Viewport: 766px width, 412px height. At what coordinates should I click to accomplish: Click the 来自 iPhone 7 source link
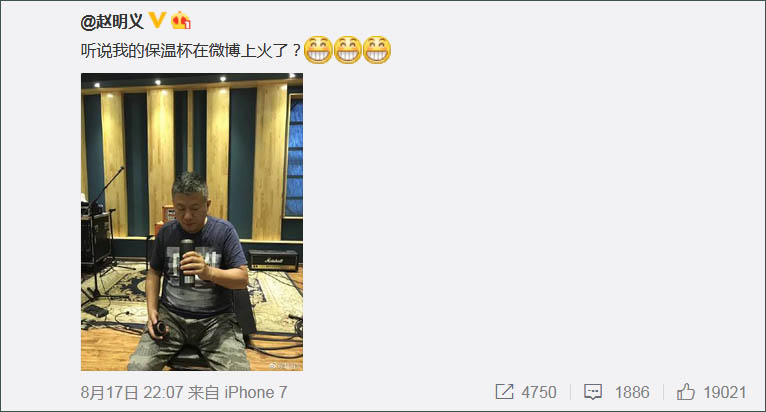237,392
